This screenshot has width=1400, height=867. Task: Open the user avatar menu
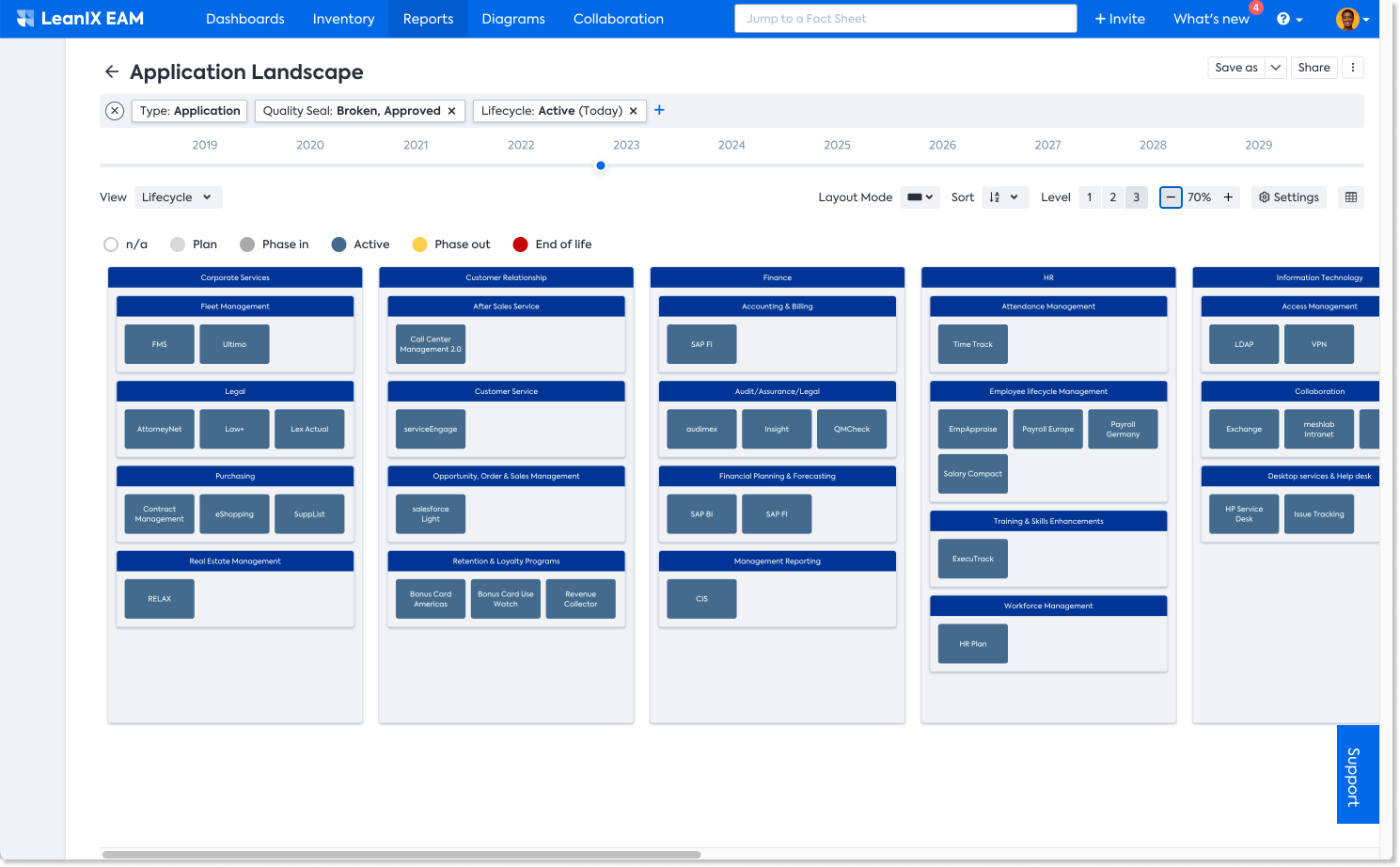[1352, 19]
